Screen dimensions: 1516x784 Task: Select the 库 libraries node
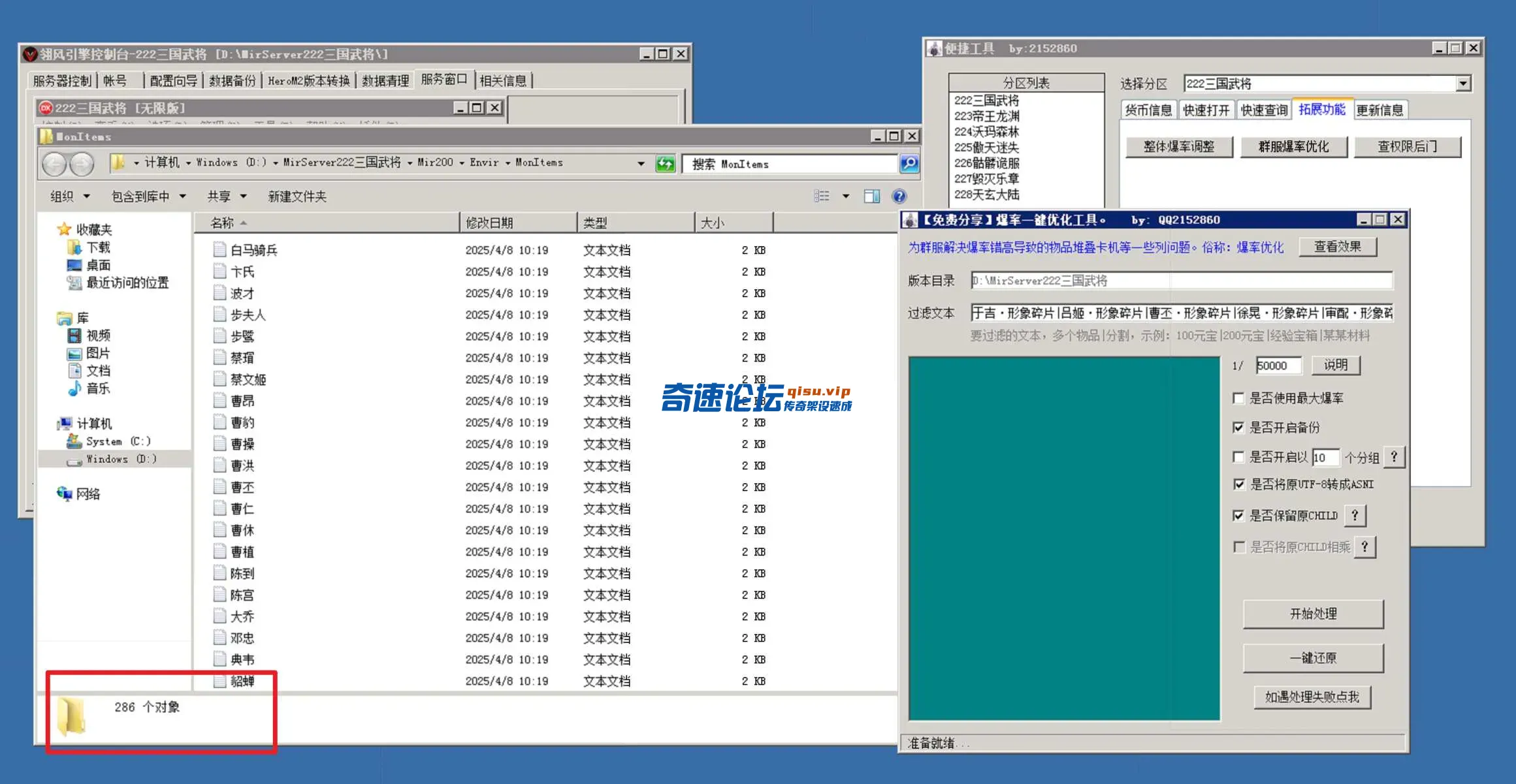pyautogui.click(x=73, y=318)
